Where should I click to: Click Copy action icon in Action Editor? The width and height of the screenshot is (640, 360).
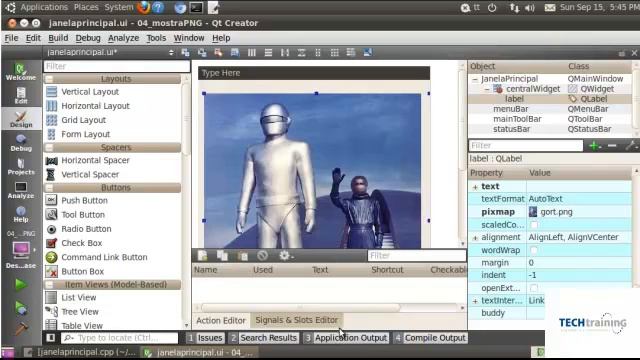click(222, 256)
